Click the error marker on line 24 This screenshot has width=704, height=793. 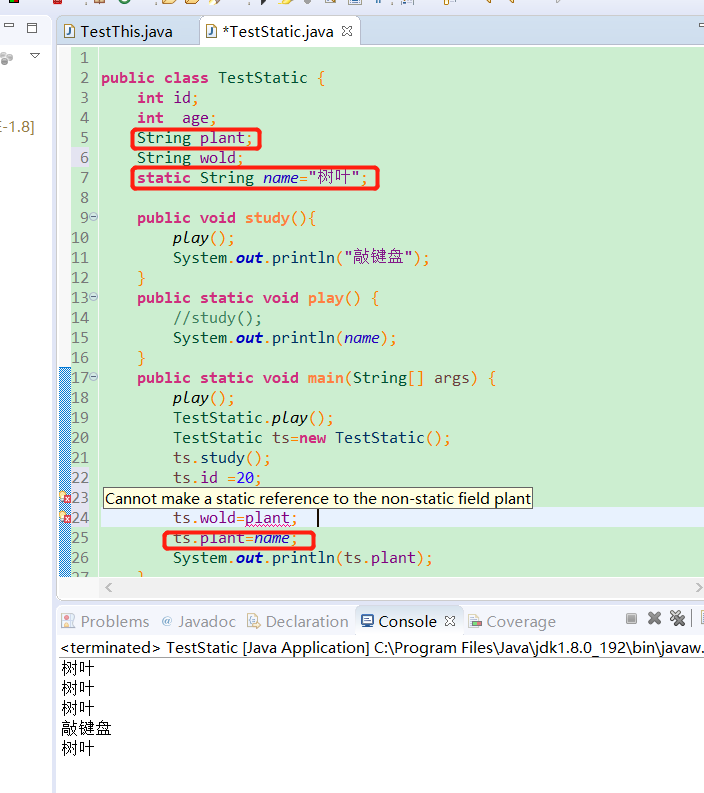coord(65,517)
